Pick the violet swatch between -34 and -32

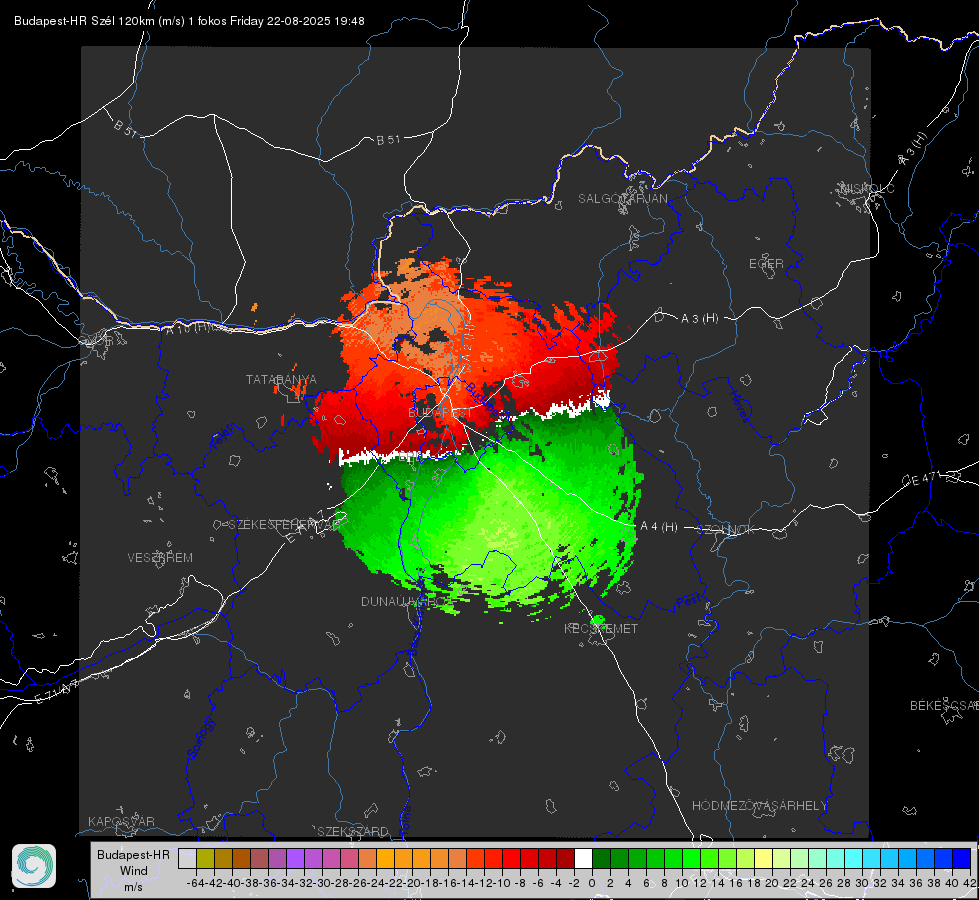point(295,858)
